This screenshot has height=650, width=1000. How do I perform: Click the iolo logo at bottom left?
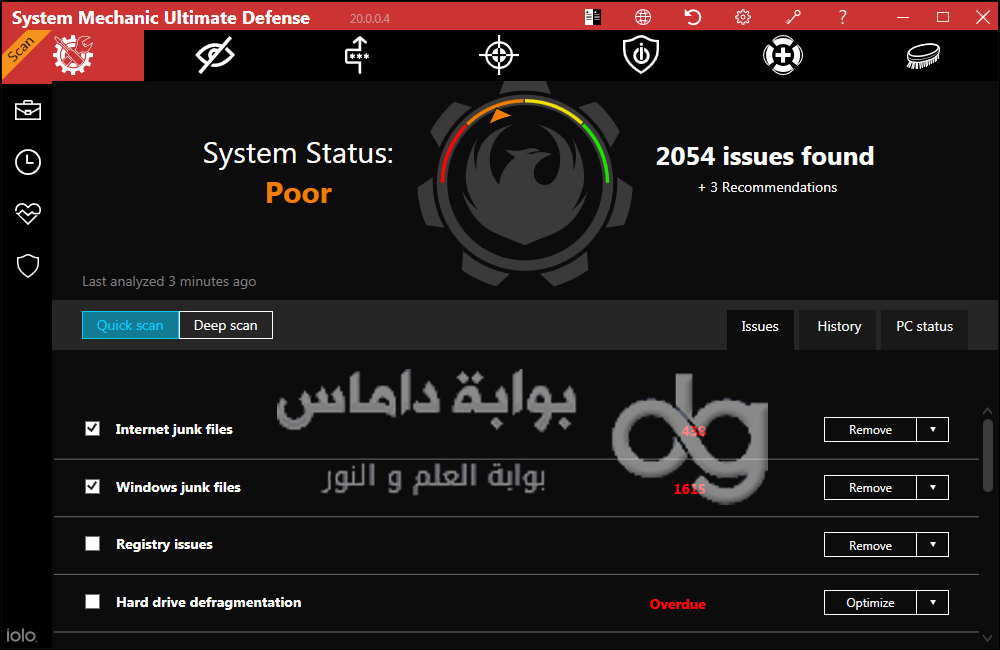[21, 635]
